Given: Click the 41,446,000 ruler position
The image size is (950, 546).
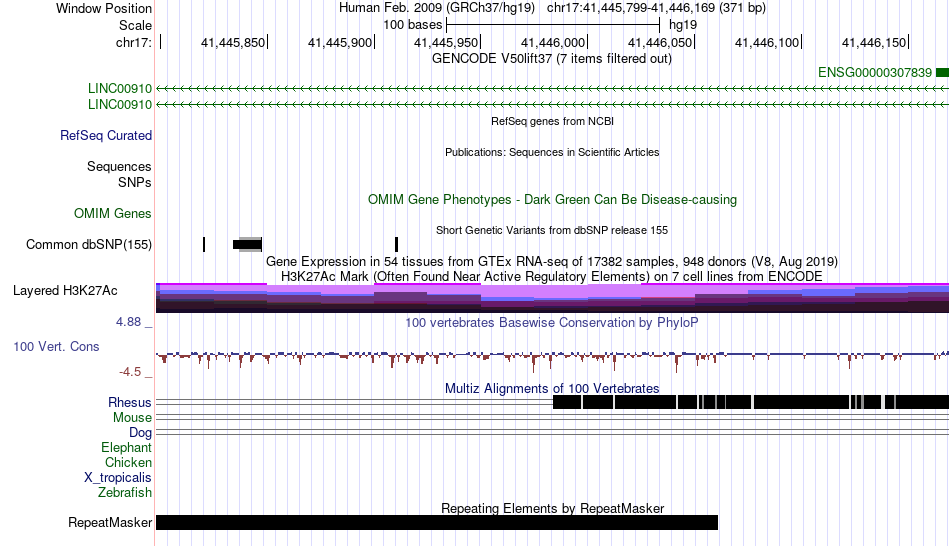Looking at the screenshot, I should pyautogui.click(x=553, y=42).
